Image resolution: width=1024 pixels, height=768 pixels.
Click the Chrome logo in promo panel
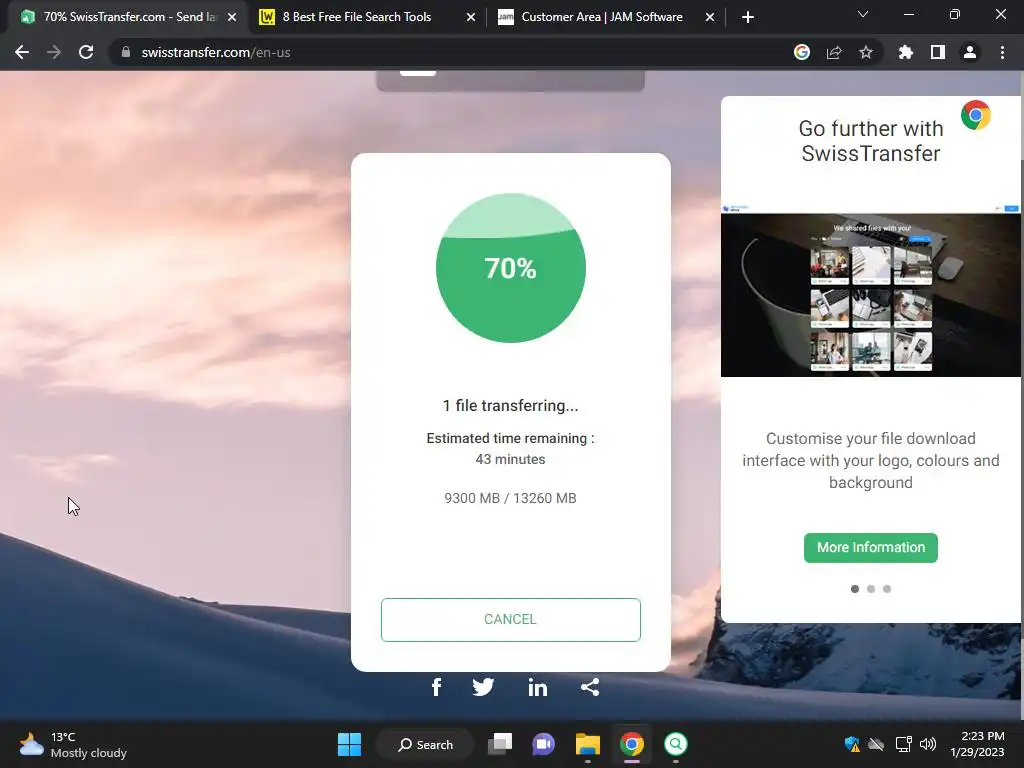pyautogui.click(x=976, y=116)
